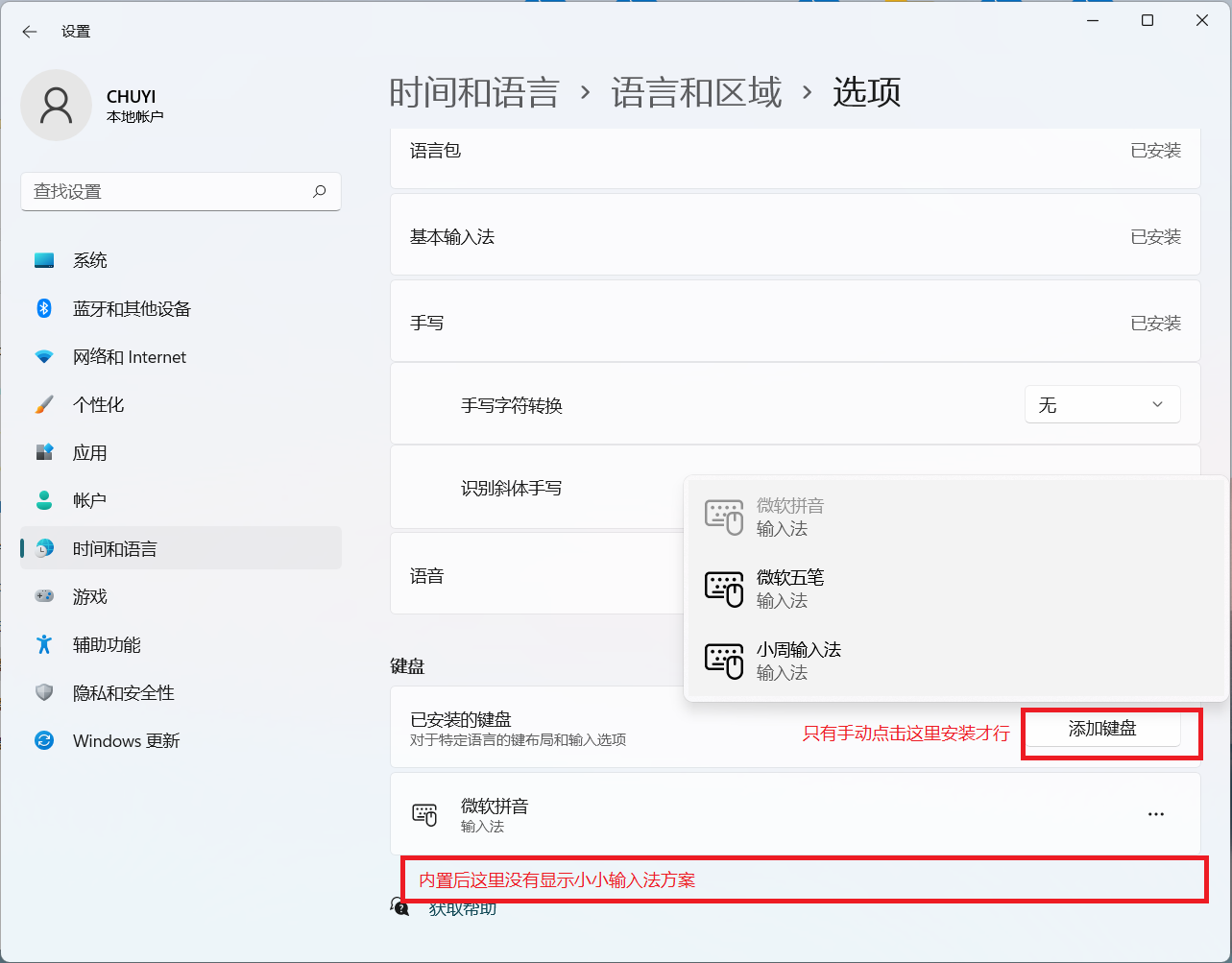Click the paintbrush icon for 个性化

tap(44, 404)
